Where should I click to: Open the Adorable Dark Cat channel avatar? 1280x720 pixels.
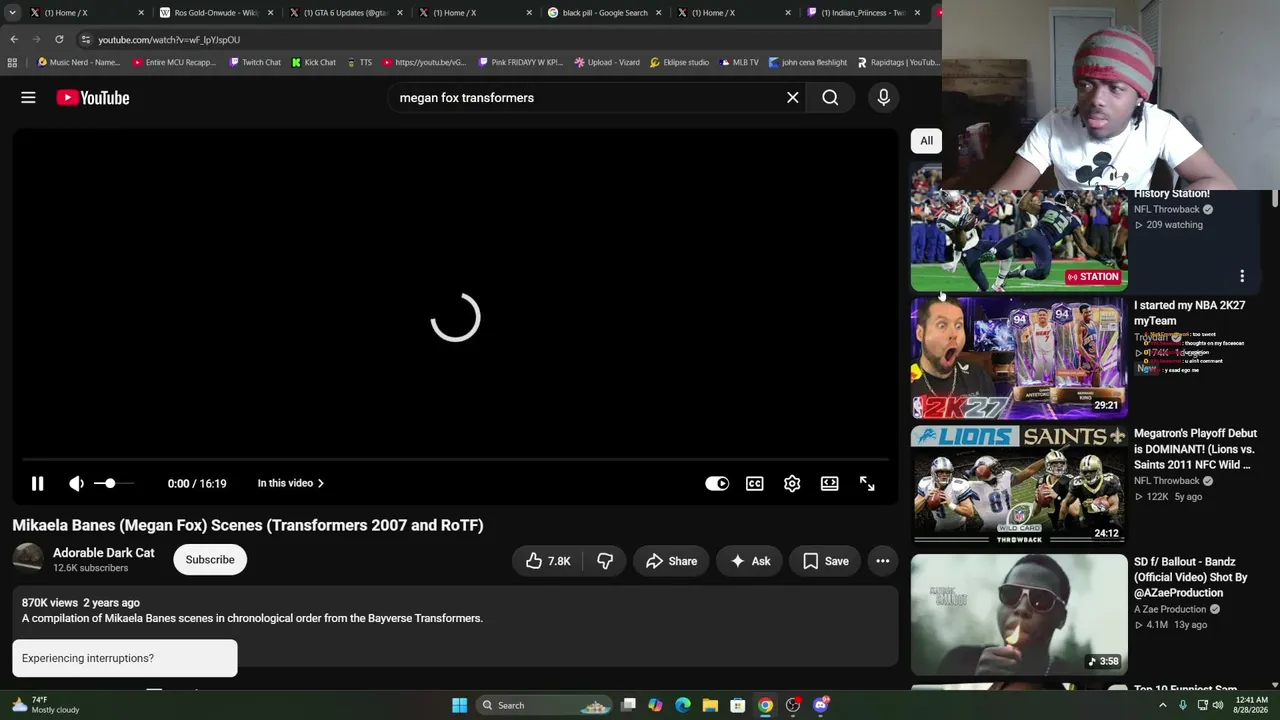tap(28, 559)
